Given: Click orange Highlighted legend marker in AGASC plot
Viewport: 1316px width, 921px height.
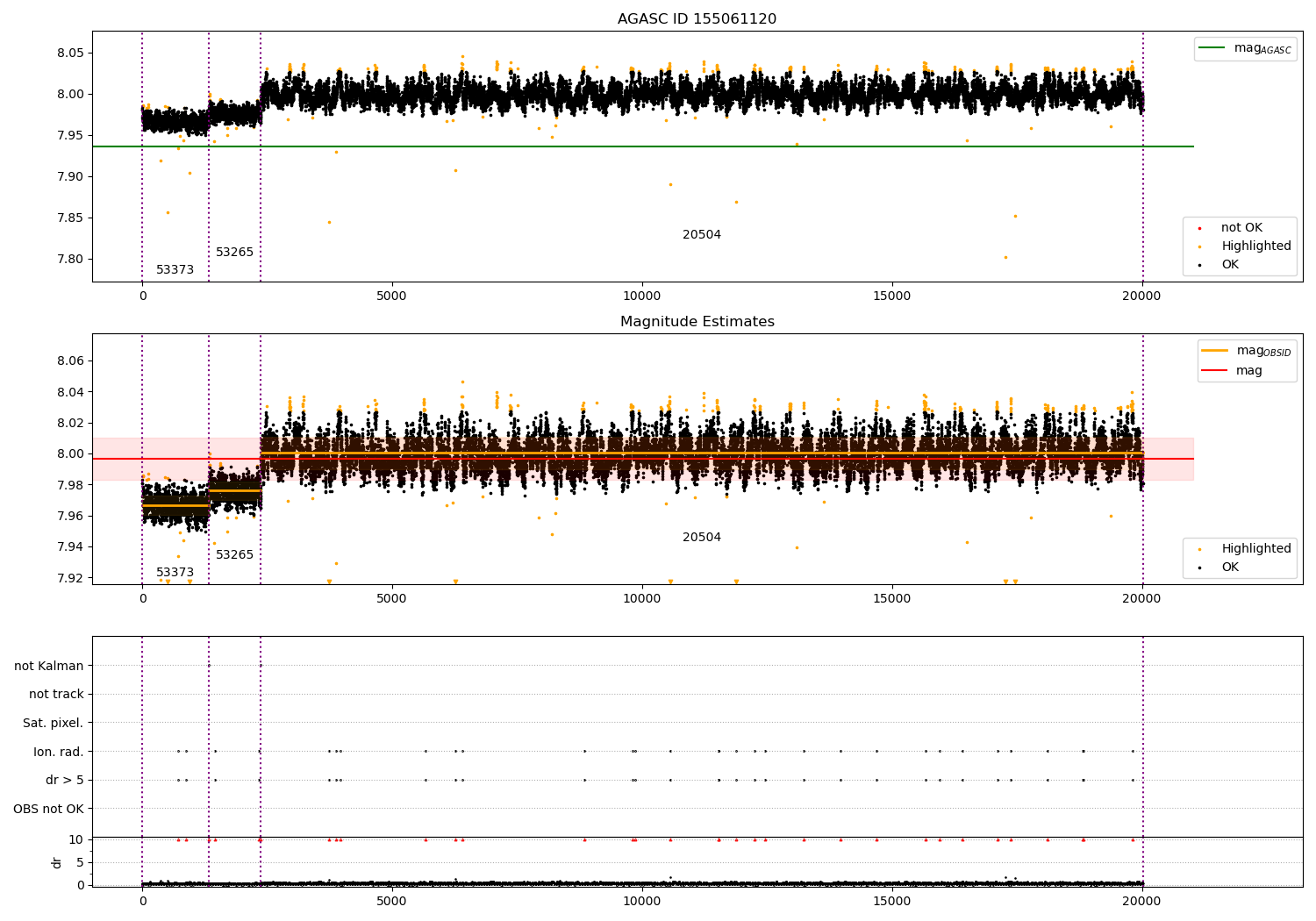Looking at the screenshot, I should pyautogui.click(x=1199, y=246).
